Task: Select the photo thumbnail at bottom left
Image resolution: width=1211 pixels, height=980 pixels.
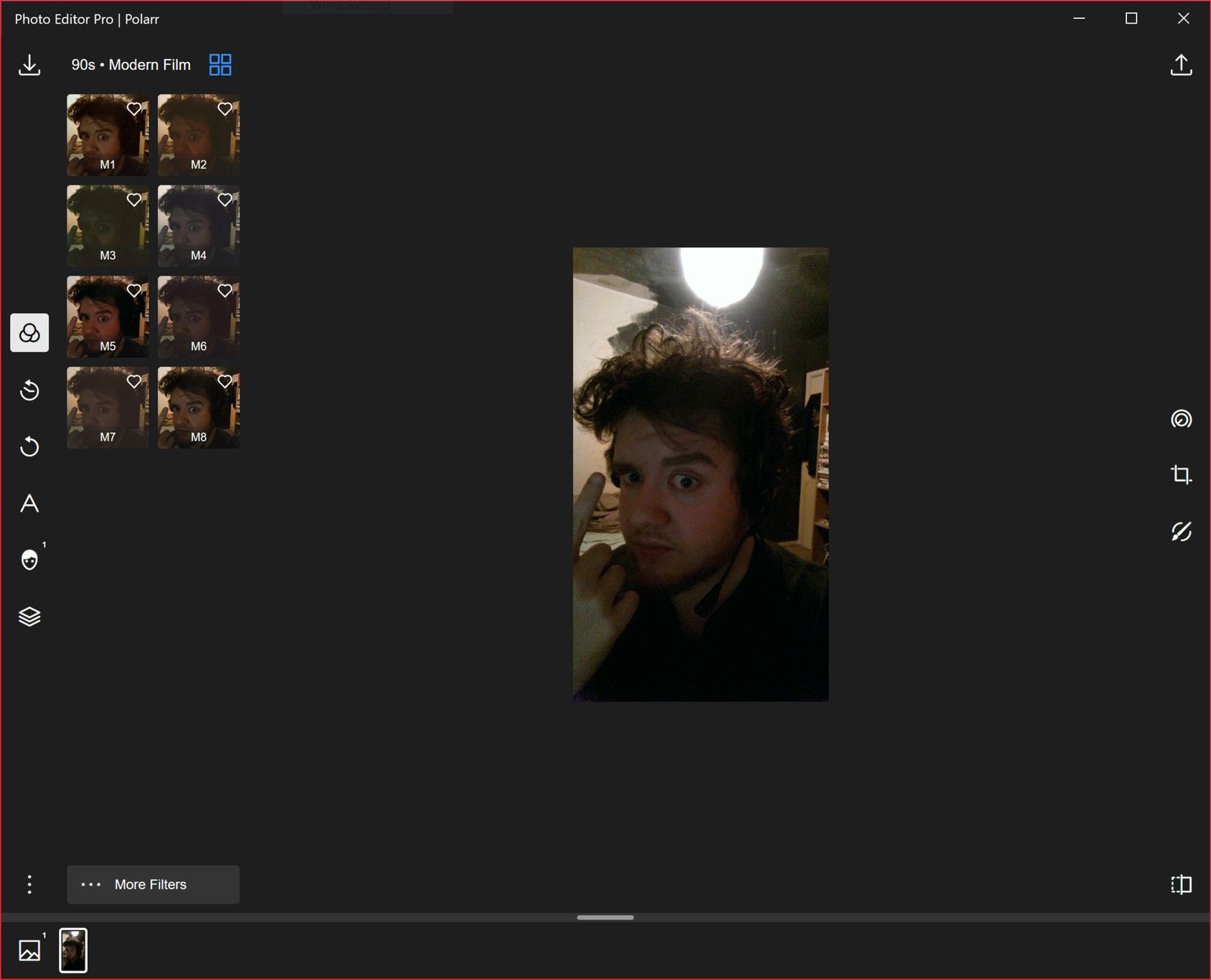Action: click(73, 950)
